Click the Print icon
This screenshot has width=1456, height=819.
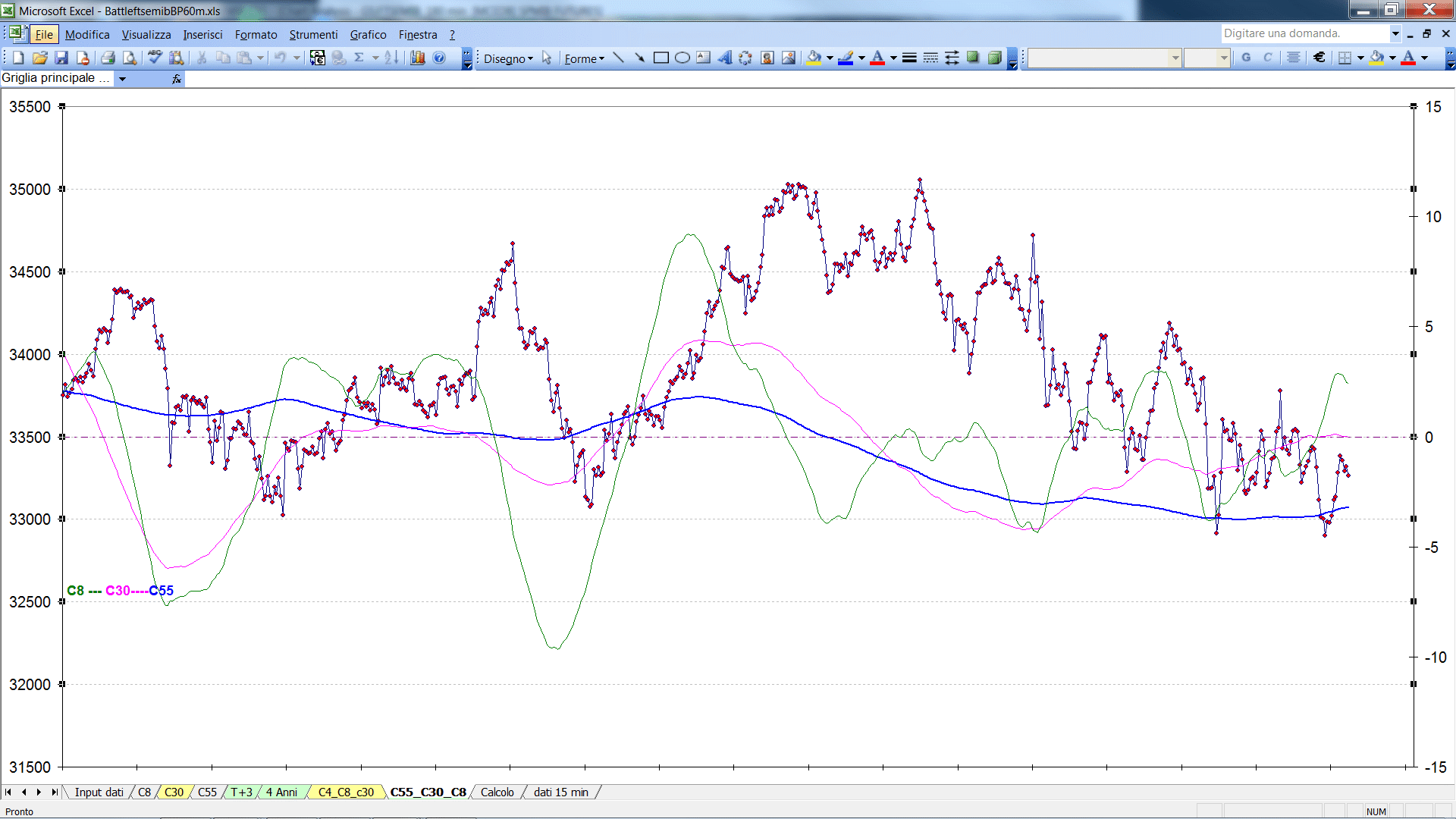[108, 58]
